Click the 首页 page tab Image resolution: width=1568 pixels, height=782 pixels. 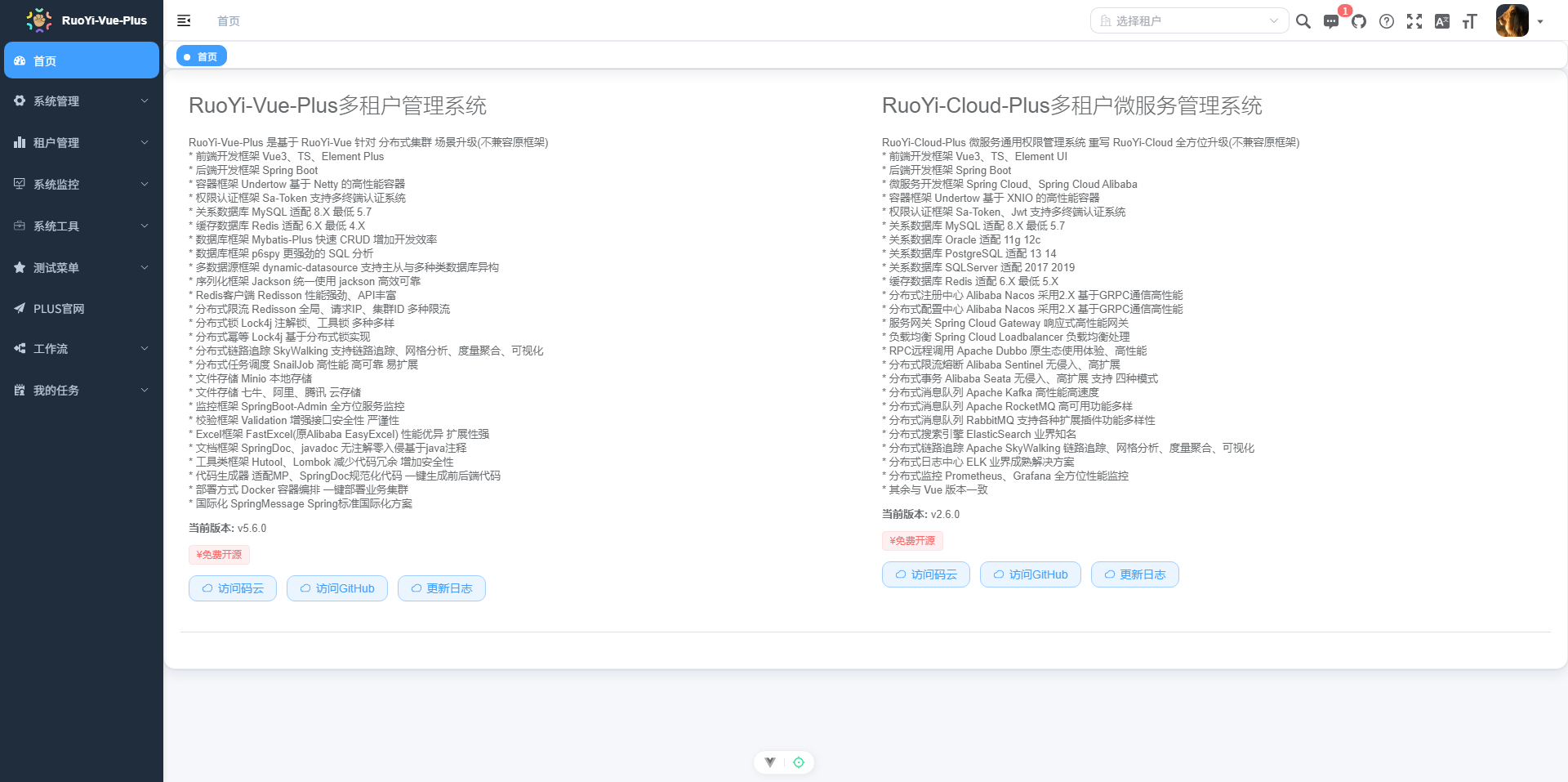point(202,56)
